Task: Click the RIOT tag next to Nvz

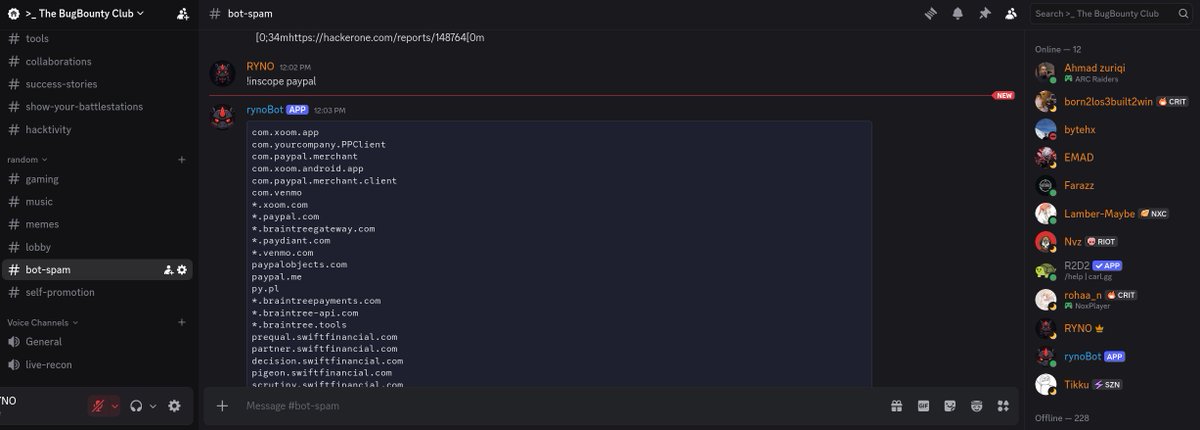Action: click(1100, 241)
